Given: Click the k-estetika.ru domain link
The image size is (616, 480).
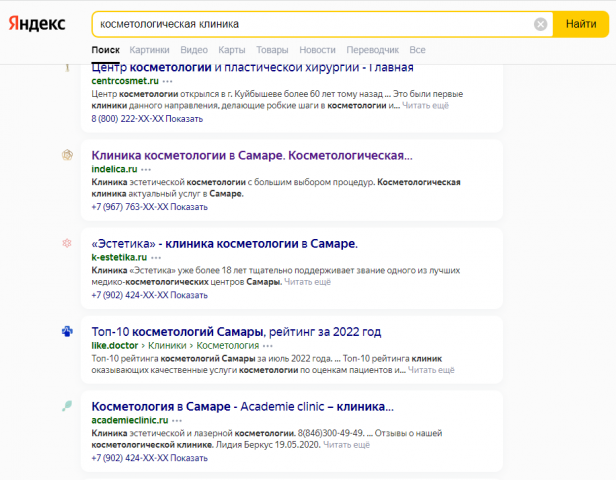Looking at the screenshot, I should pos(119,258).
